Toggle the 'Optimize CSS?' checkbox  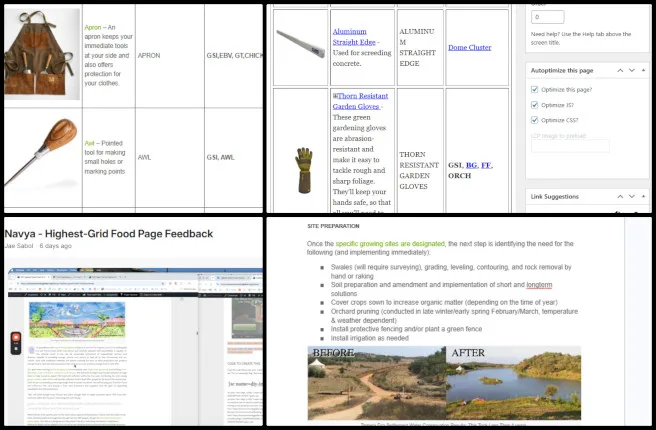[534, 120]
